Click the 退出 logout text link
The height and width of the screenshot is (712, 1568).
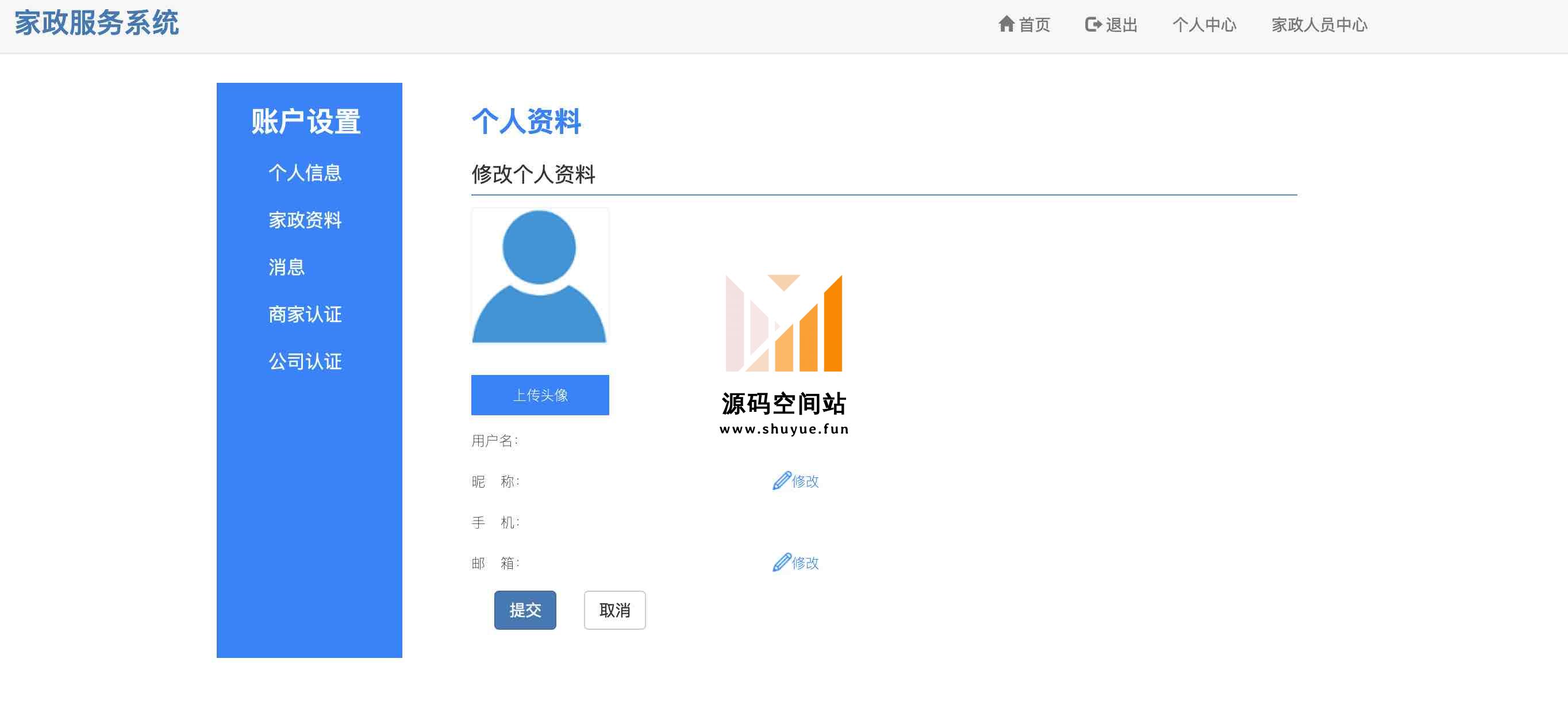(1121, 25)
